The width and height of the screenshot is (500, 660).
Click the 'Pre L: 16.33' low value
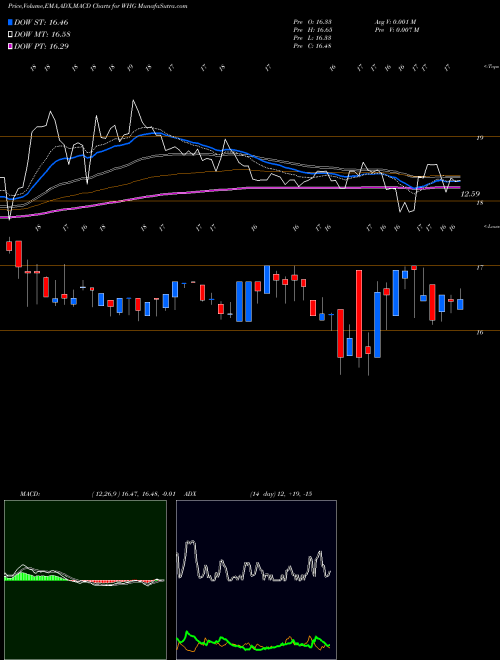coord(313,38)
